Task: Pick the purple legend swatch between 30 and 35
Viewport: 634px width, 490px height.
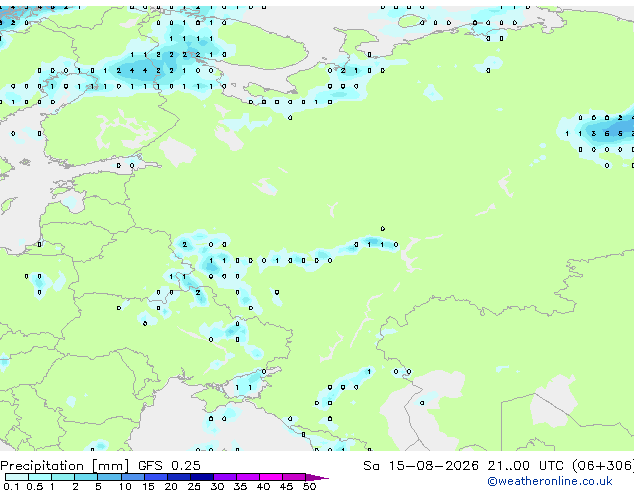Action: click(x=225, y=477)
